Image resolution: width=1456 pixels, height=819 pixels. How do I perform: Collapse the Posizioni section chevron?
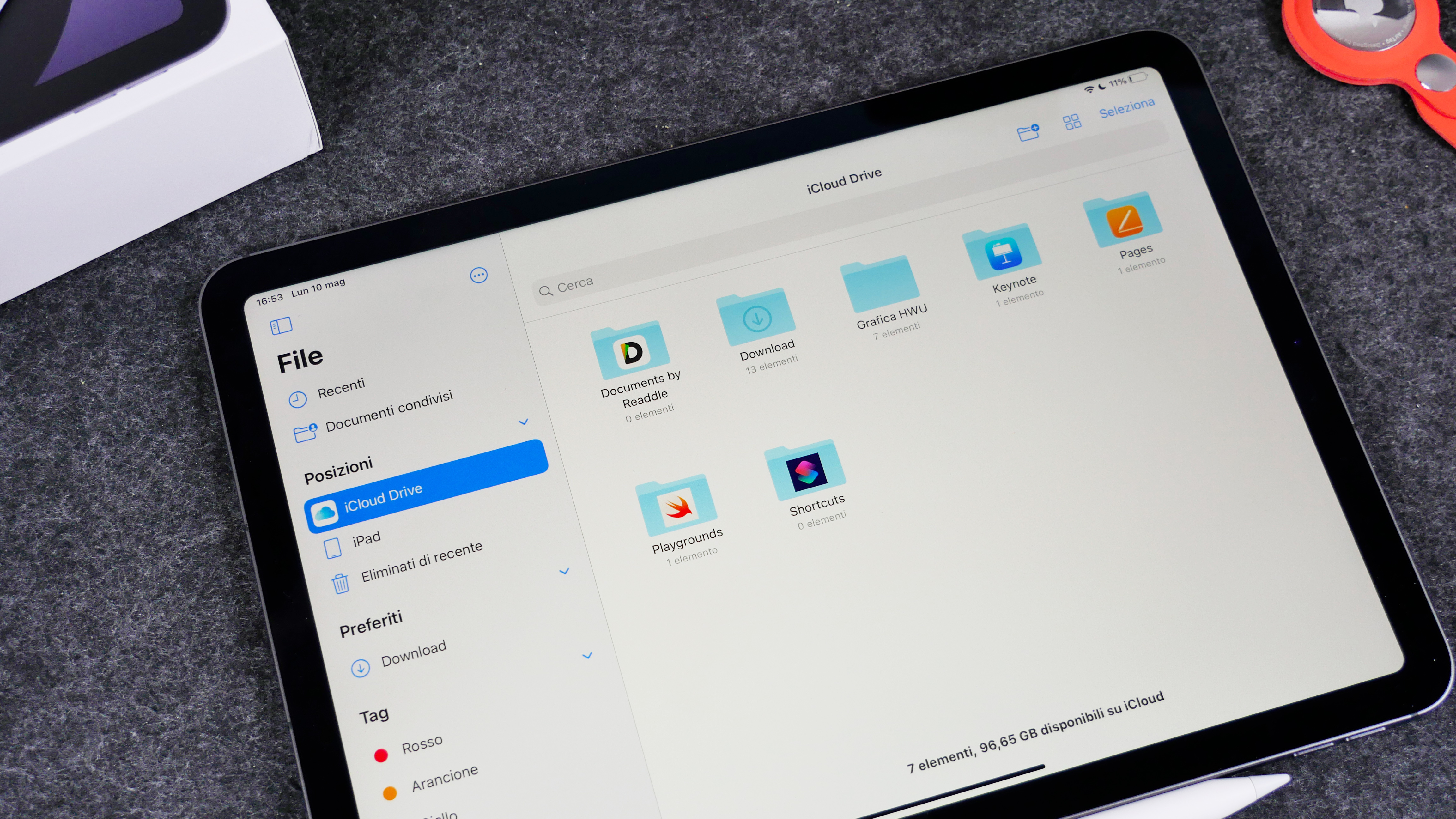pos(523,422)
